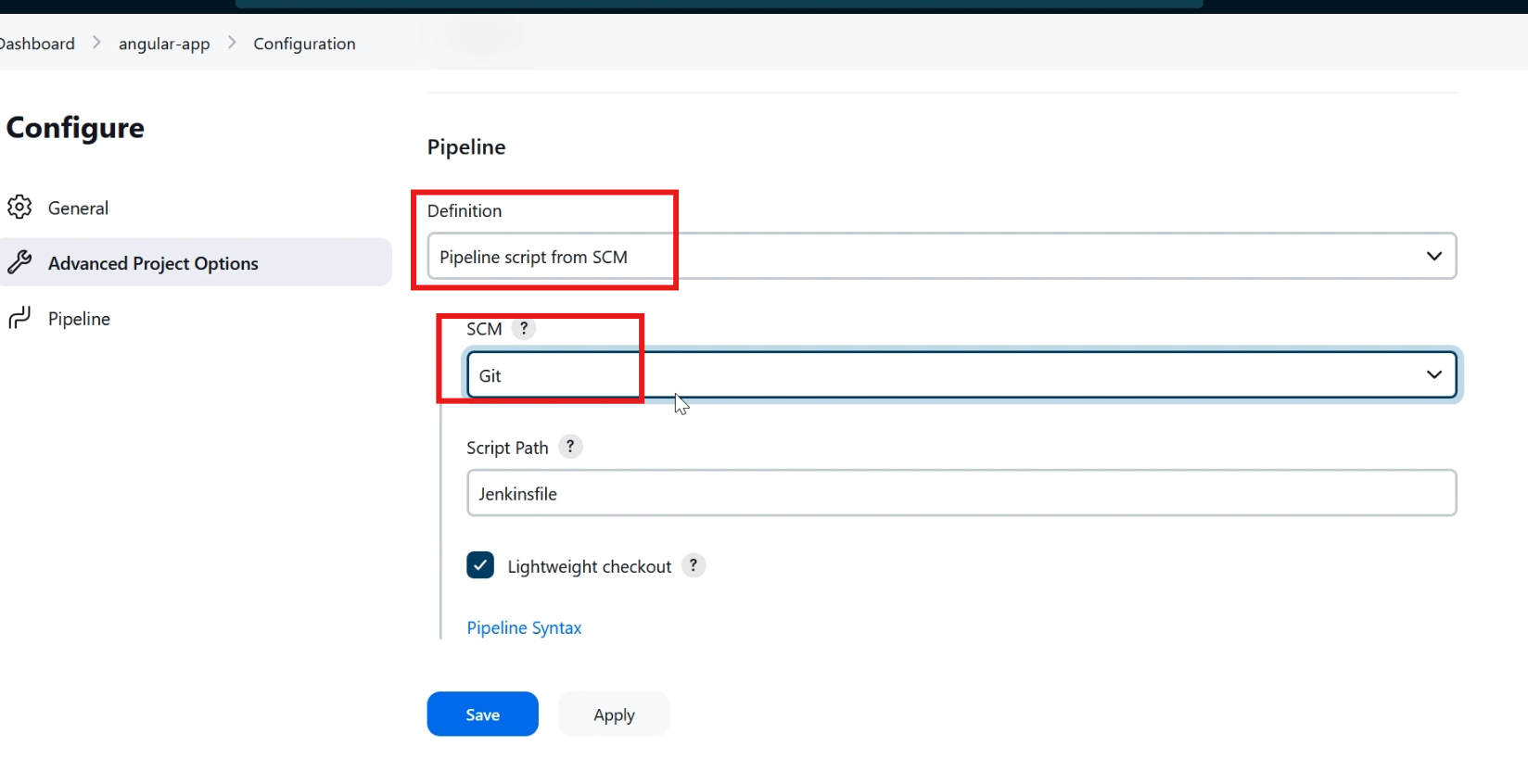
Task: Select Pipeline in the sidebar
Action: click(x=79, y=319)
